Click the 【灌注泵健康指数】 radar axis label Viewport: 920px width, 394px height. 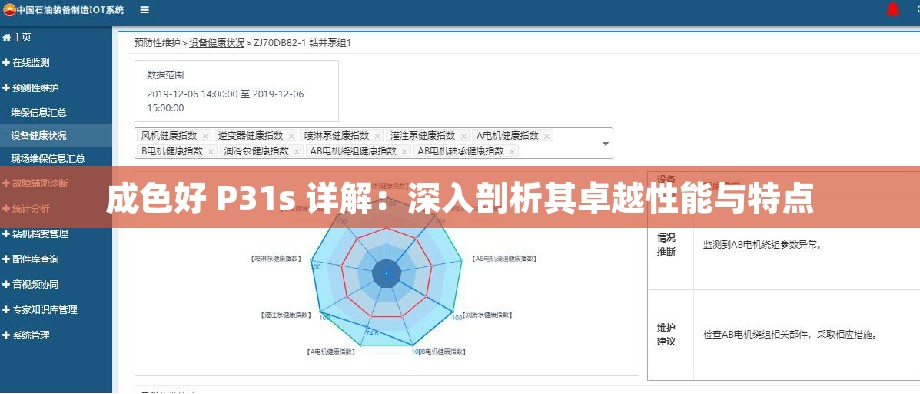[x=285, y=315]
